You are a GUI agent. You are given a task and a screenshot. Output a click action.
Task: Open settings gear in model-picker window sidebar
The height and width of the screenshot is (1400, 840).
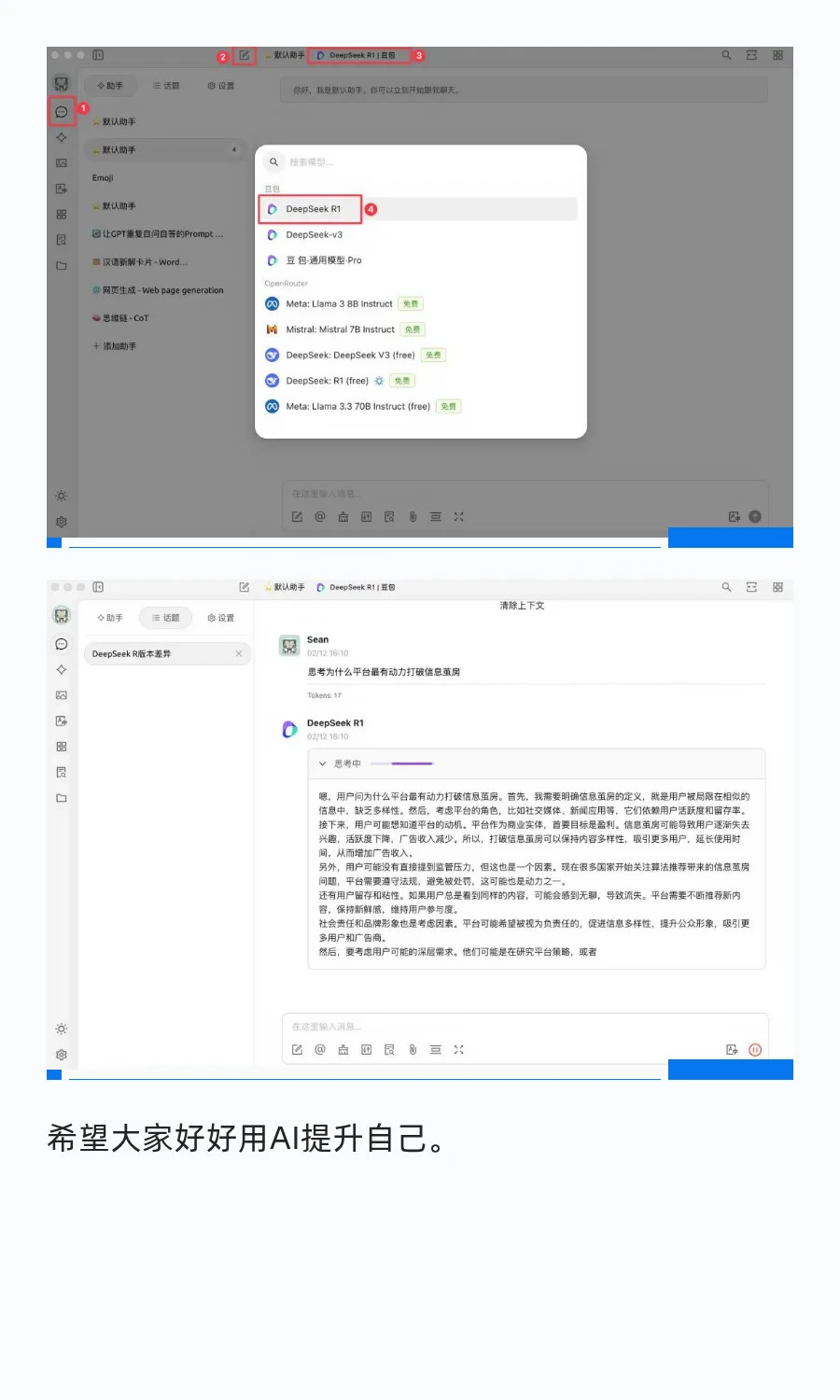[61, 522]
